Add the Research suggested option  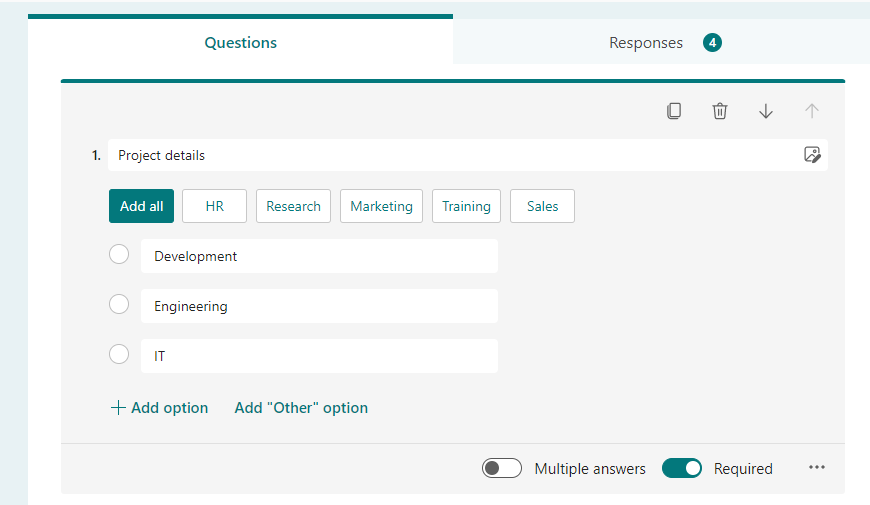294,206
